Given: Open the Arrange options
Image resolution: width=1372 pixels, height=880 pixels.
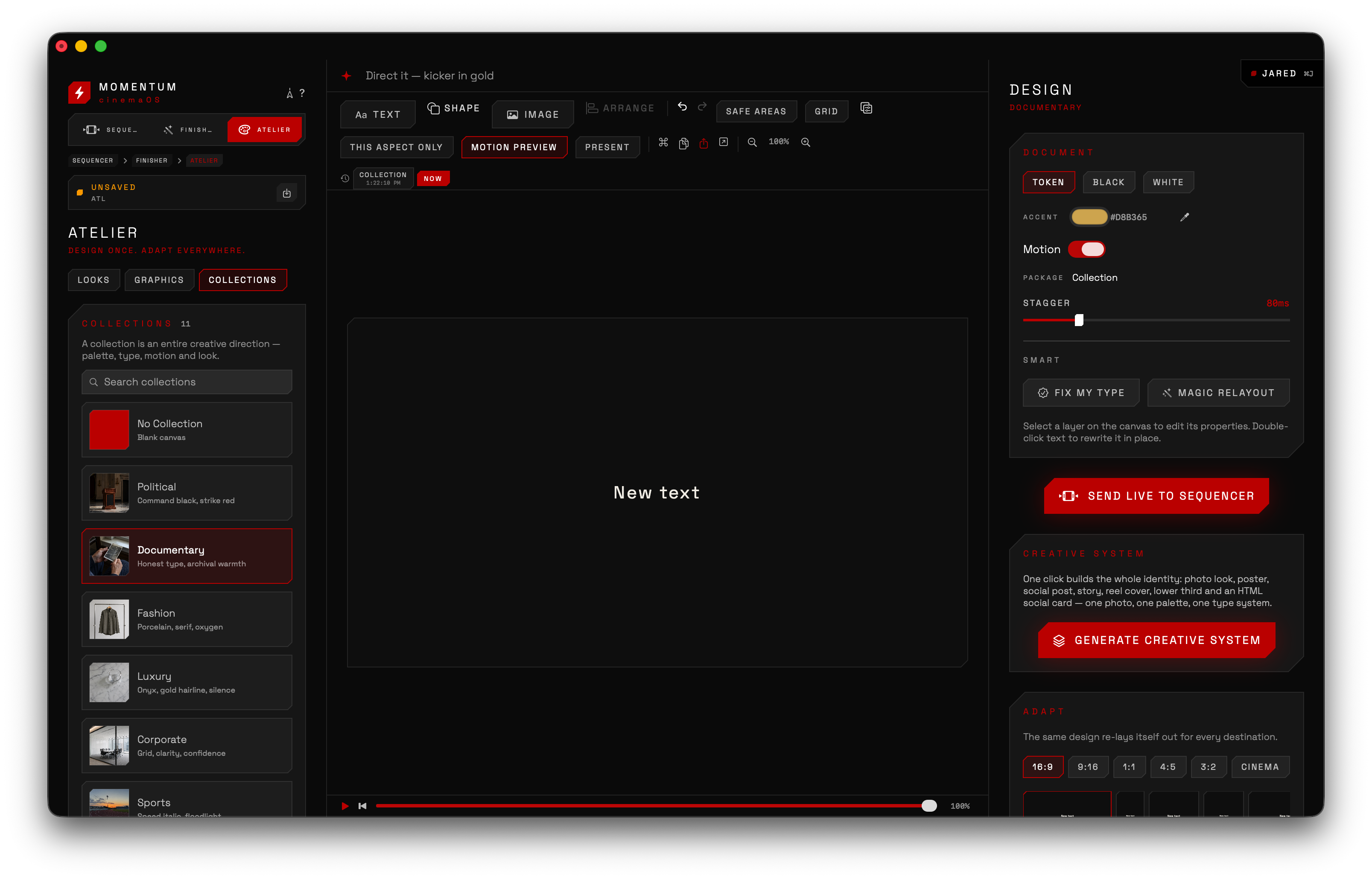Looking at the screenshot, I should 620,108.
